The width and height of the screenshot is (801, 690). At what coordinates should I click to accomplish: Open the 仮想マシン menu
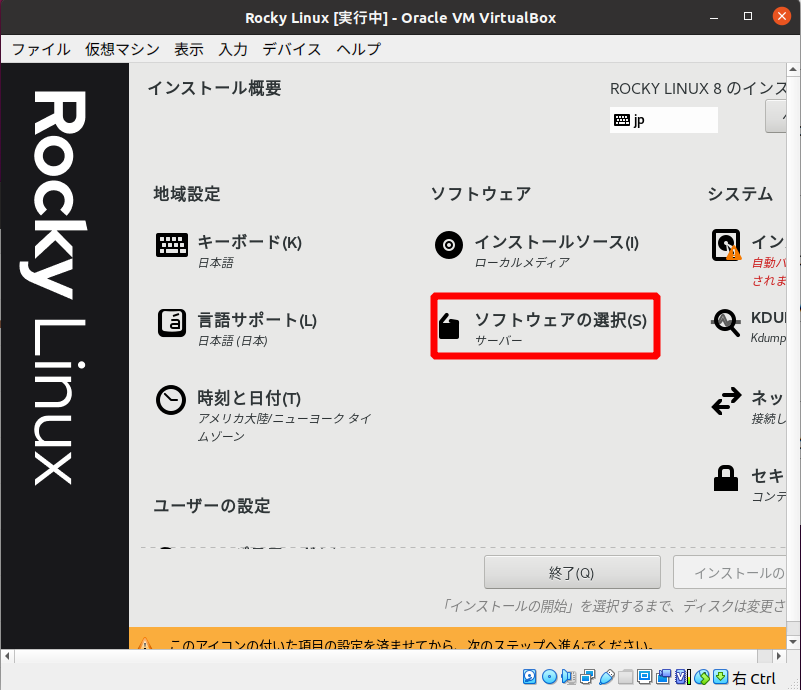click(123, 49)
